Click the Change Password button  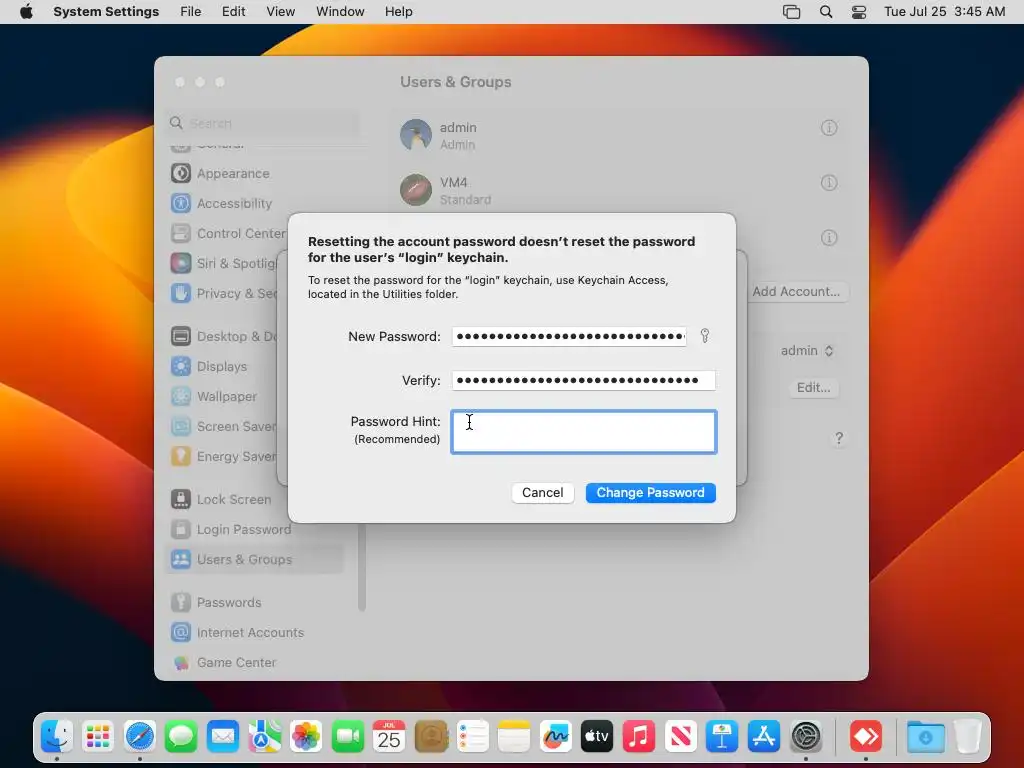[650, 492]
